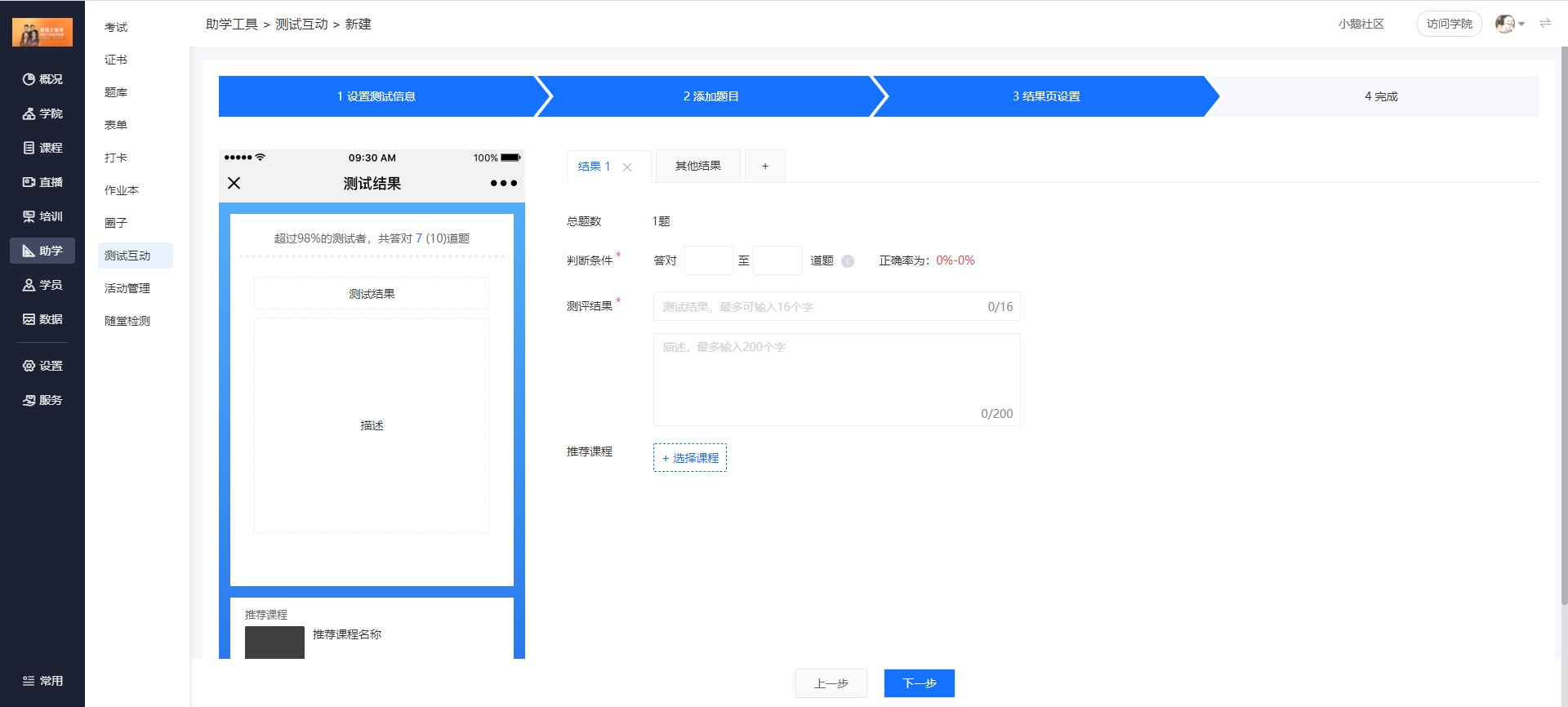This screenshot has width=1568, height=707.
Task: Close the 结果 1 tab with X
Action: tap(627, 167)
